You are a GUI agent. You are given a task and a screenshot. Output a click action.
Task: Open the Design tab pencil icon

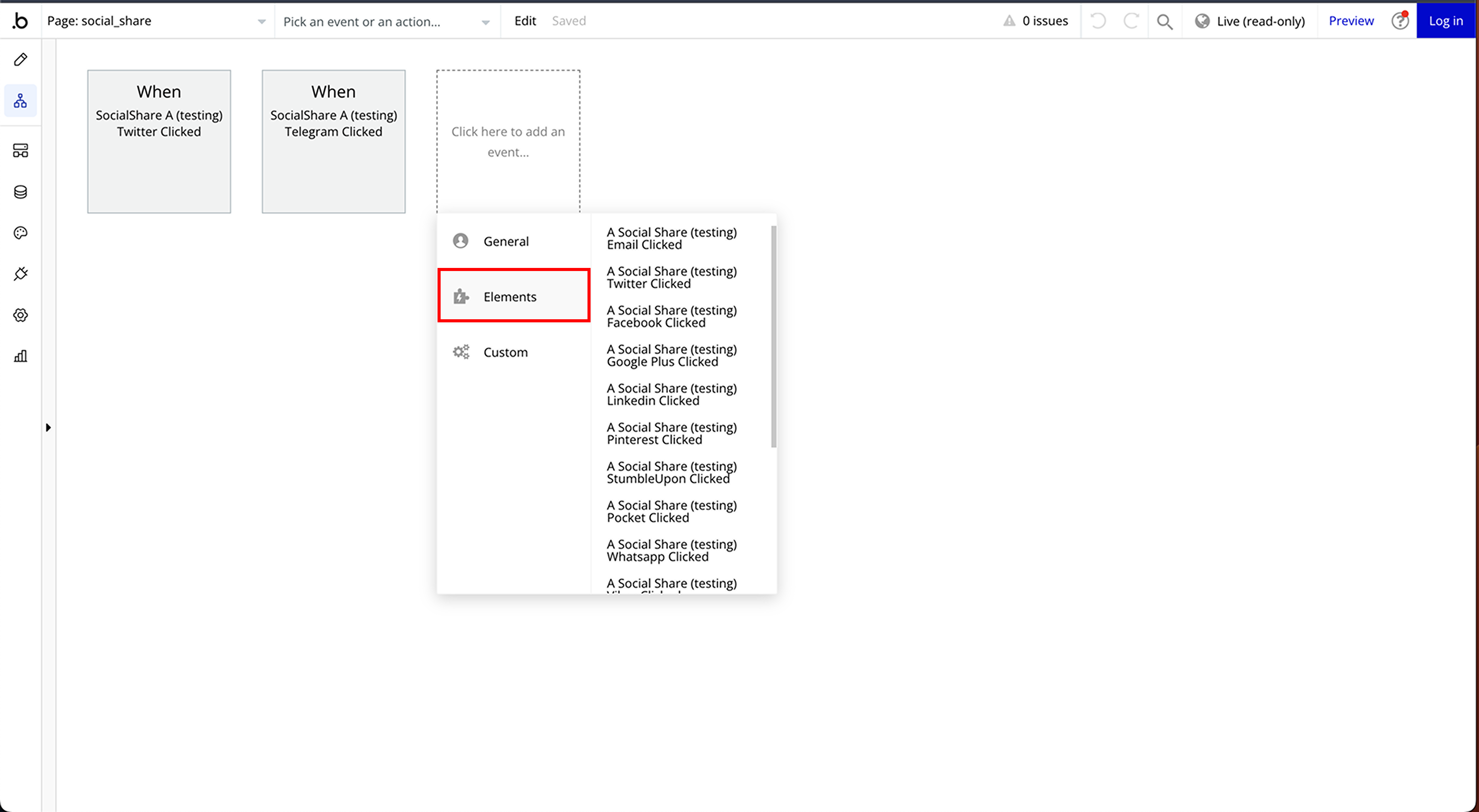tap(21, 60)
